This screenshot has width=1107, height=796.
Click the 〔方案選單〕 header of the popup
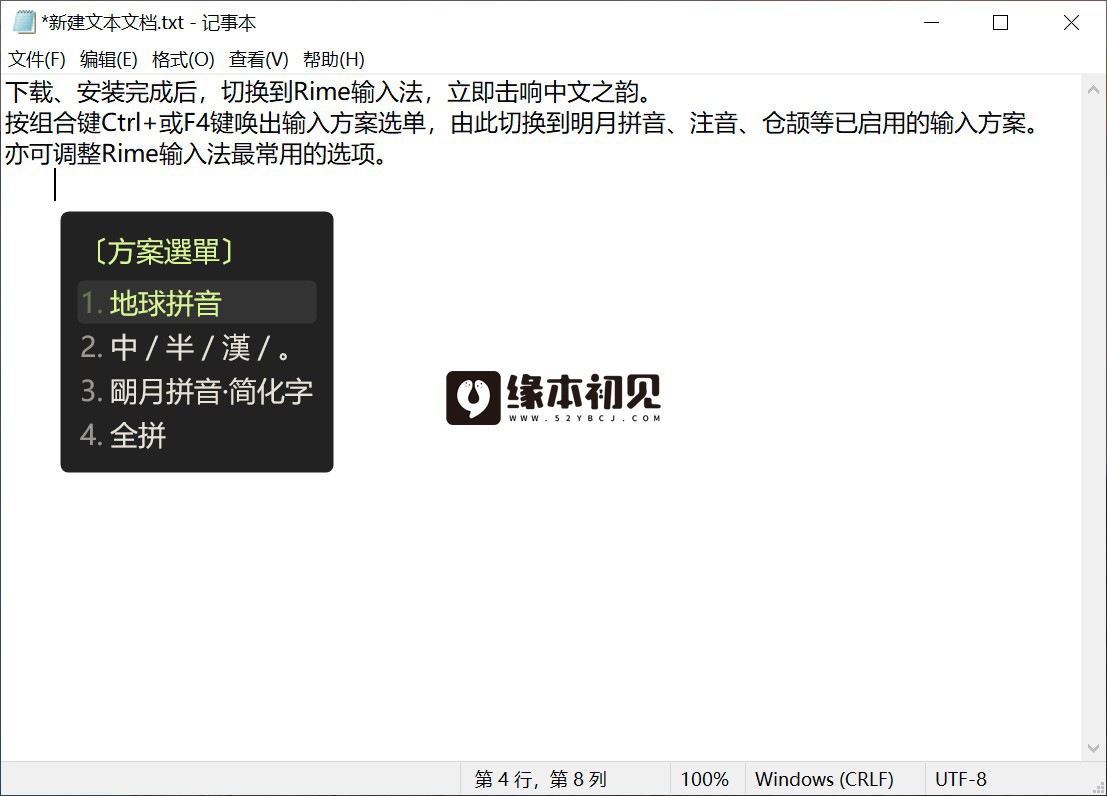(164, 251)
